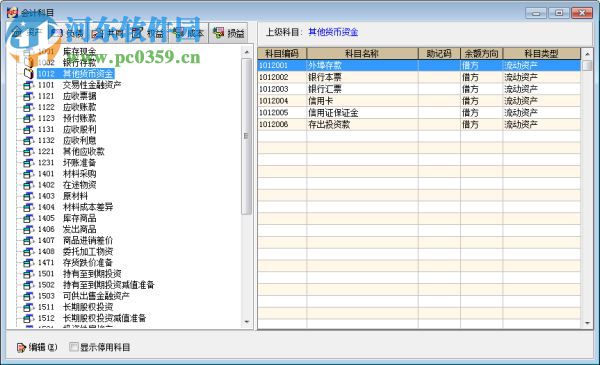The image size is (600, 365).
Task: Click the icon beside 1122 应收账款
Action: coord(29,108)
